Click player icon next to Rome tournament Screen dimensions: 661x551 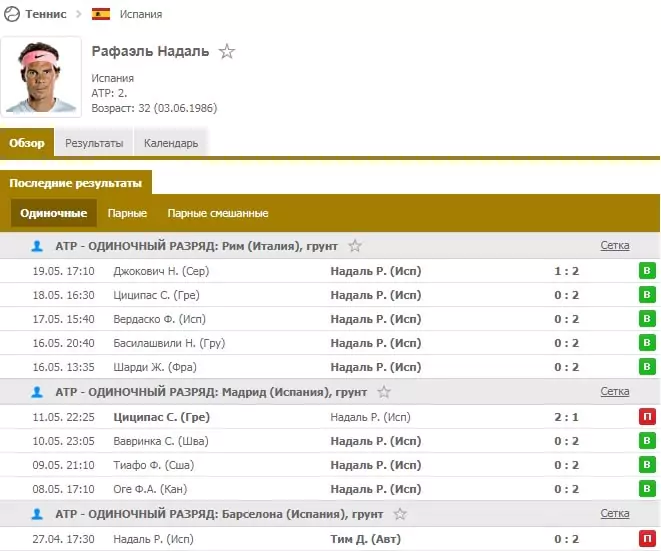(37, 246)
